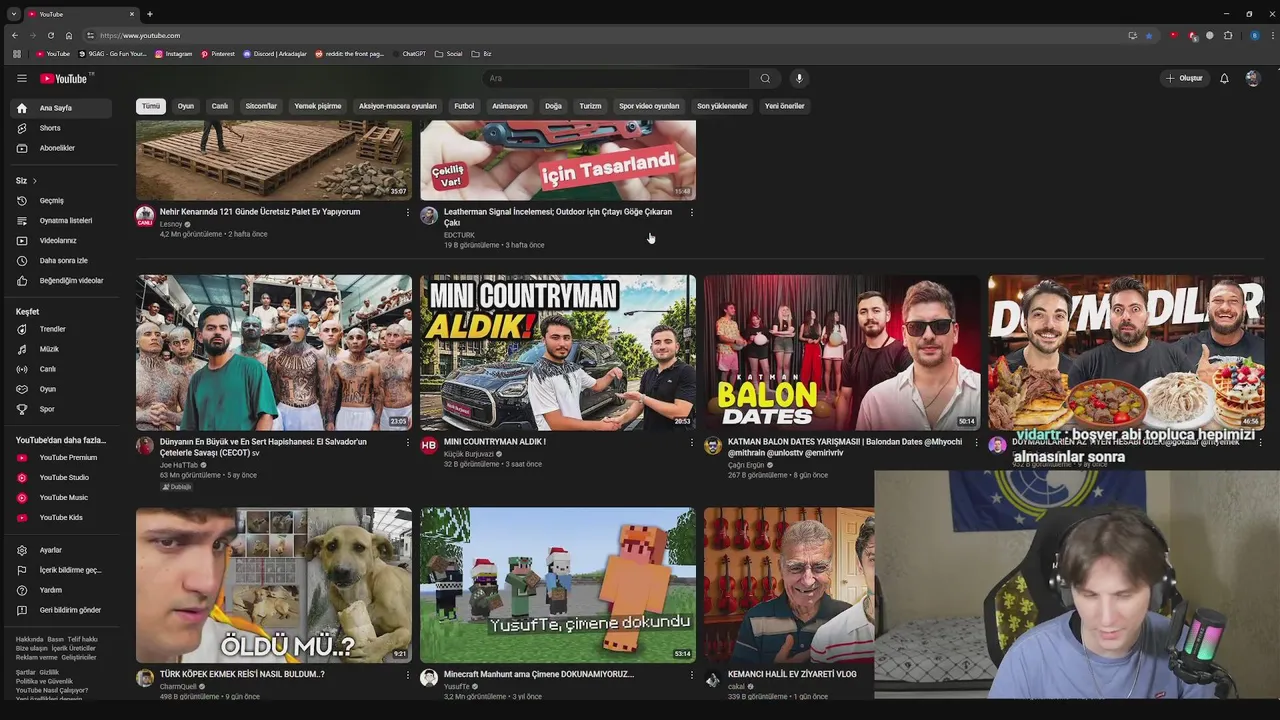Screen dimensions: 1280x720
Task: Open options menu for MINI COUNTRYMAN ALDIK video
Action: [x=691, y=442]
